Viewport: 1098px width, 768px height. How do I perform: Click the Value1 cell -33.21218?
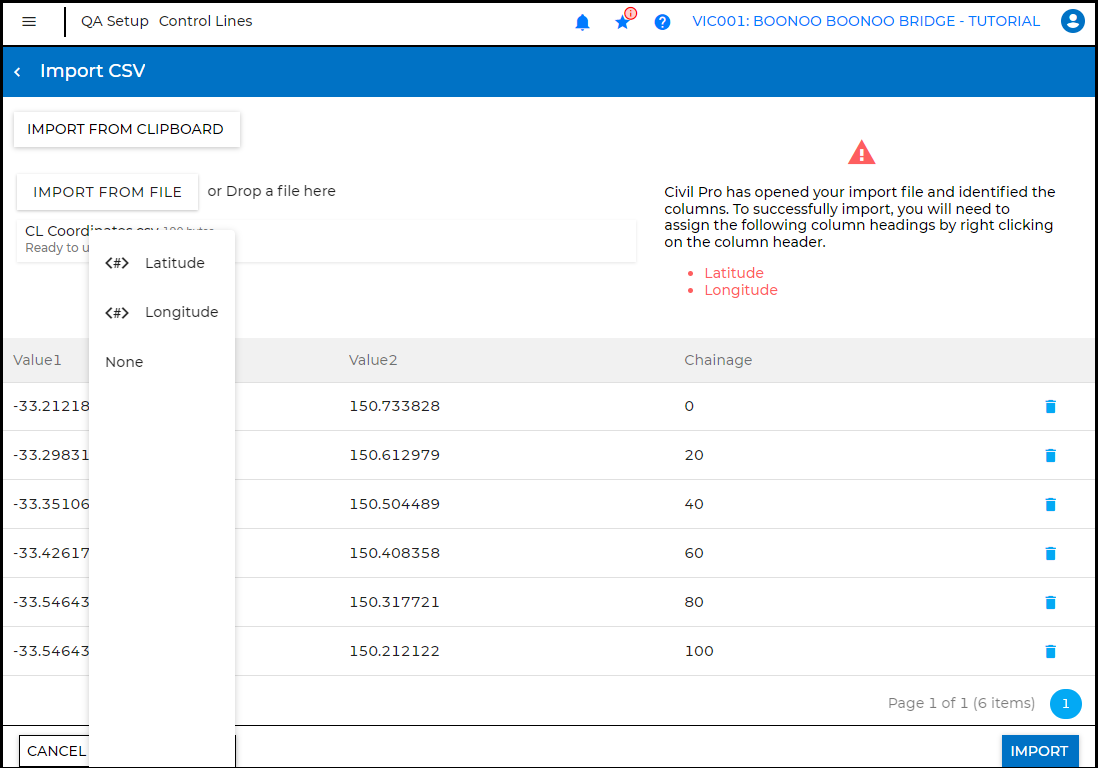click(51, 406)
